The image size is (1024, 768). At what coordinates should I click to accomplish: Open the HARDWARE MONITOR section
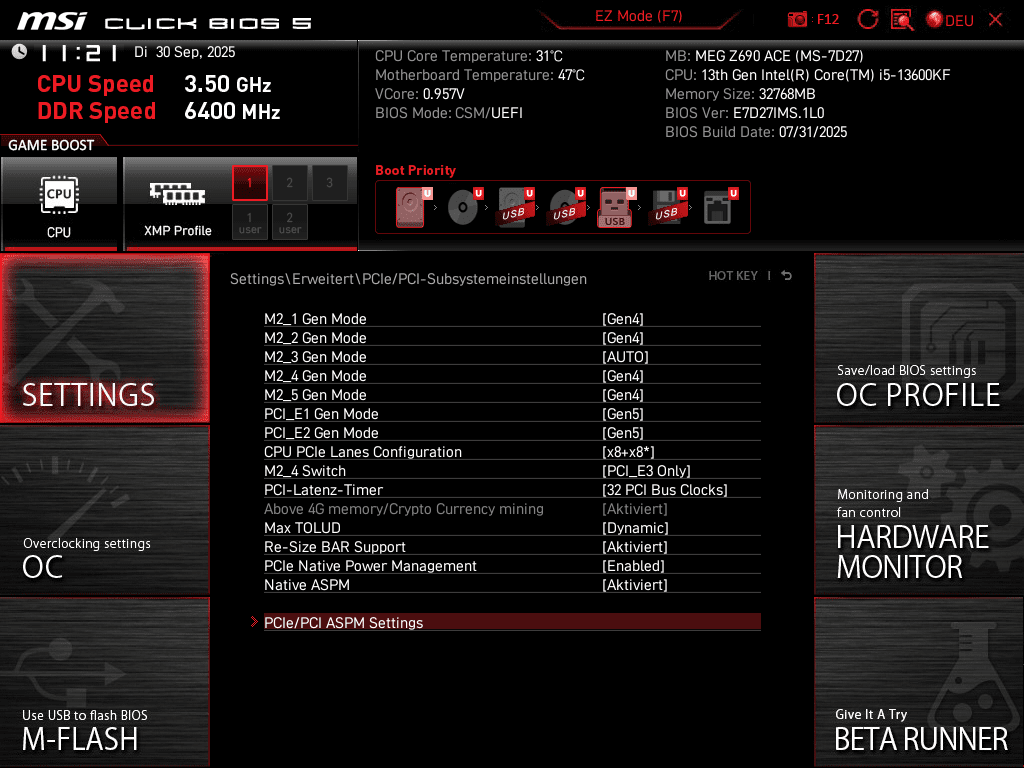919,510
